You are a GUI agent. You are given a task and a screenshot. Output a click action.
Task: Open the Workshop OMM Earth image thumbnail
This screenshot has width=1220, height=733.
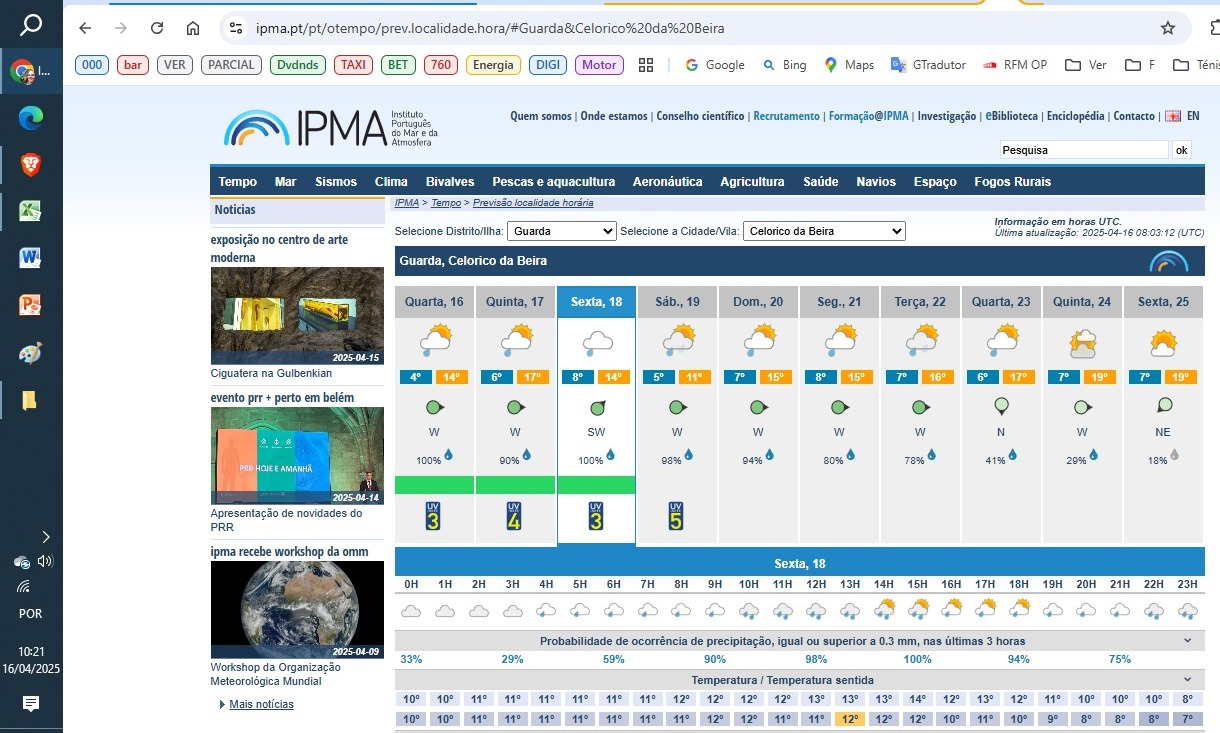pos(297,609)
